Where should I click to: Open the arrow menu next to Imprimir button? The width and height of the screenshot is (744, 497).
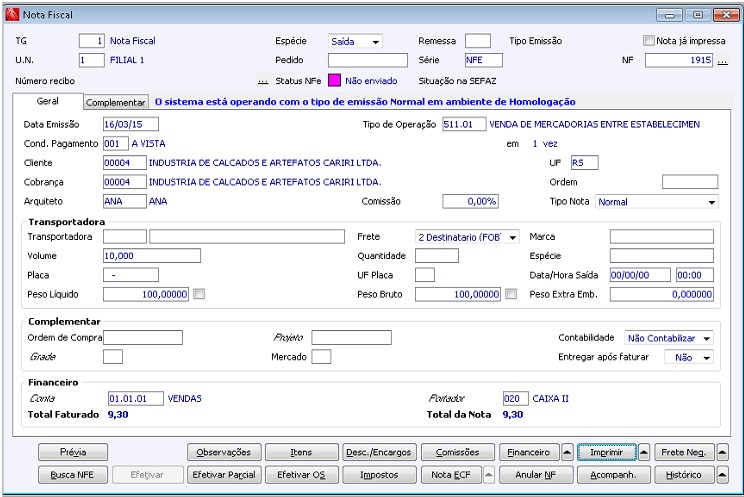coord(644,452)
